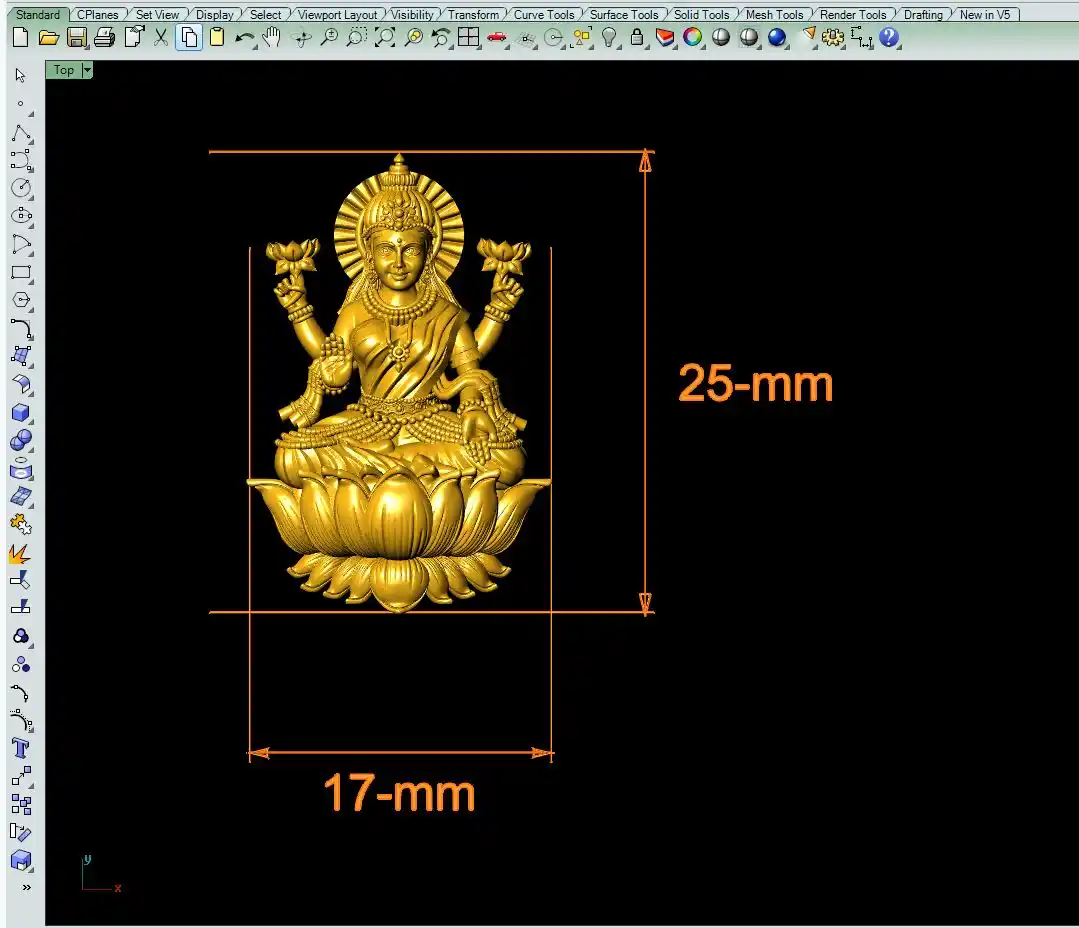
Task: Open the Help question mark button
Action: click(x=889, y=38)
